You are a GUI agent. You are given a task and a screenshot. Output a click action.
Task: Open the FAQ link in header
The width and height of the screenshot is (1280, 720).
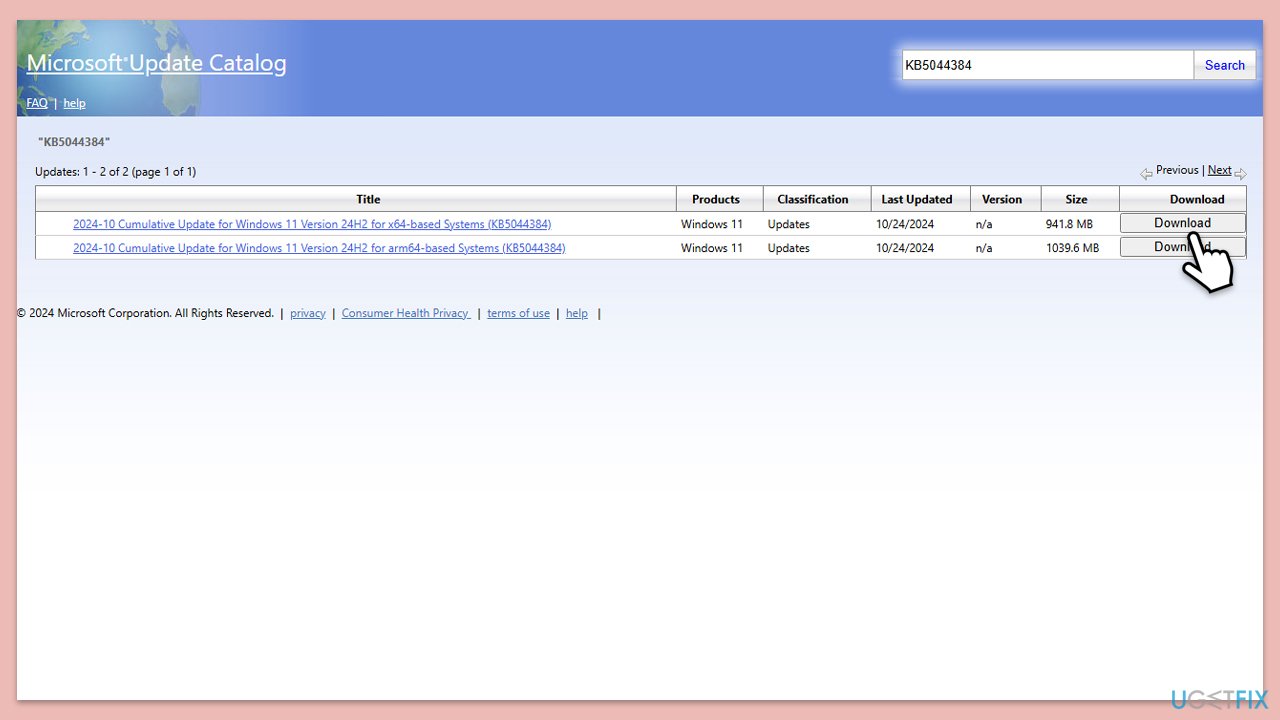(x=37, y=103)
